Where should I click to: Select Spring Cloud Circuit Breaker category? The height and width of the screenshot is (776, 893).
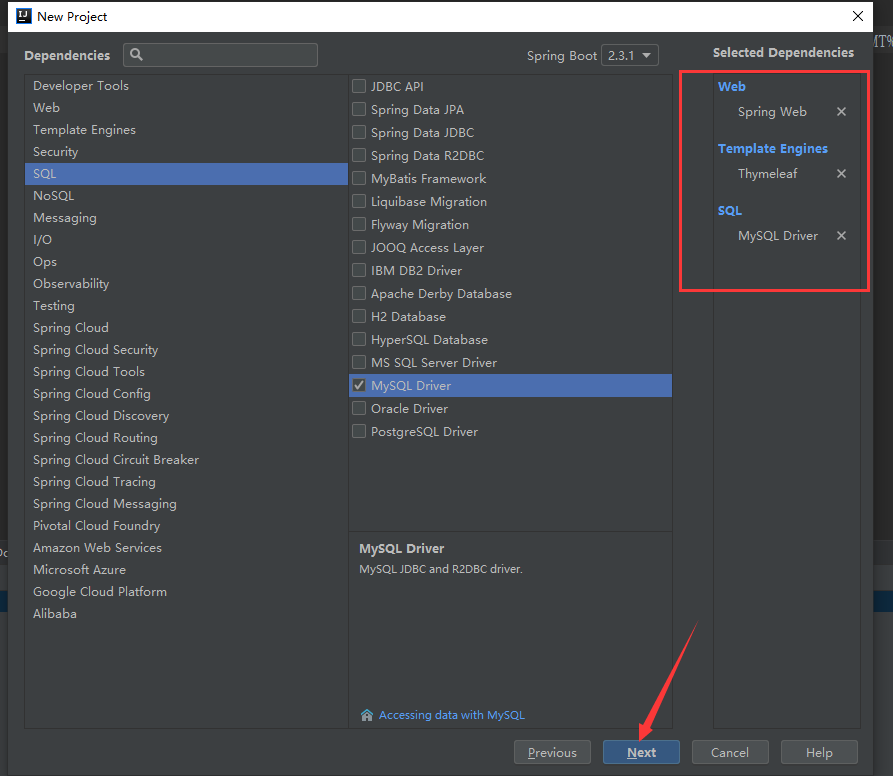tap(186, 460)
